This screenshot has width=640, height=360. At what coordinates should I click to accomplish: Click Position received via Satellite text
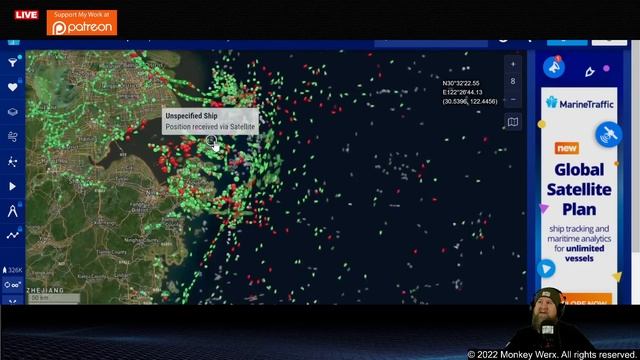click(x=210, y=127)
